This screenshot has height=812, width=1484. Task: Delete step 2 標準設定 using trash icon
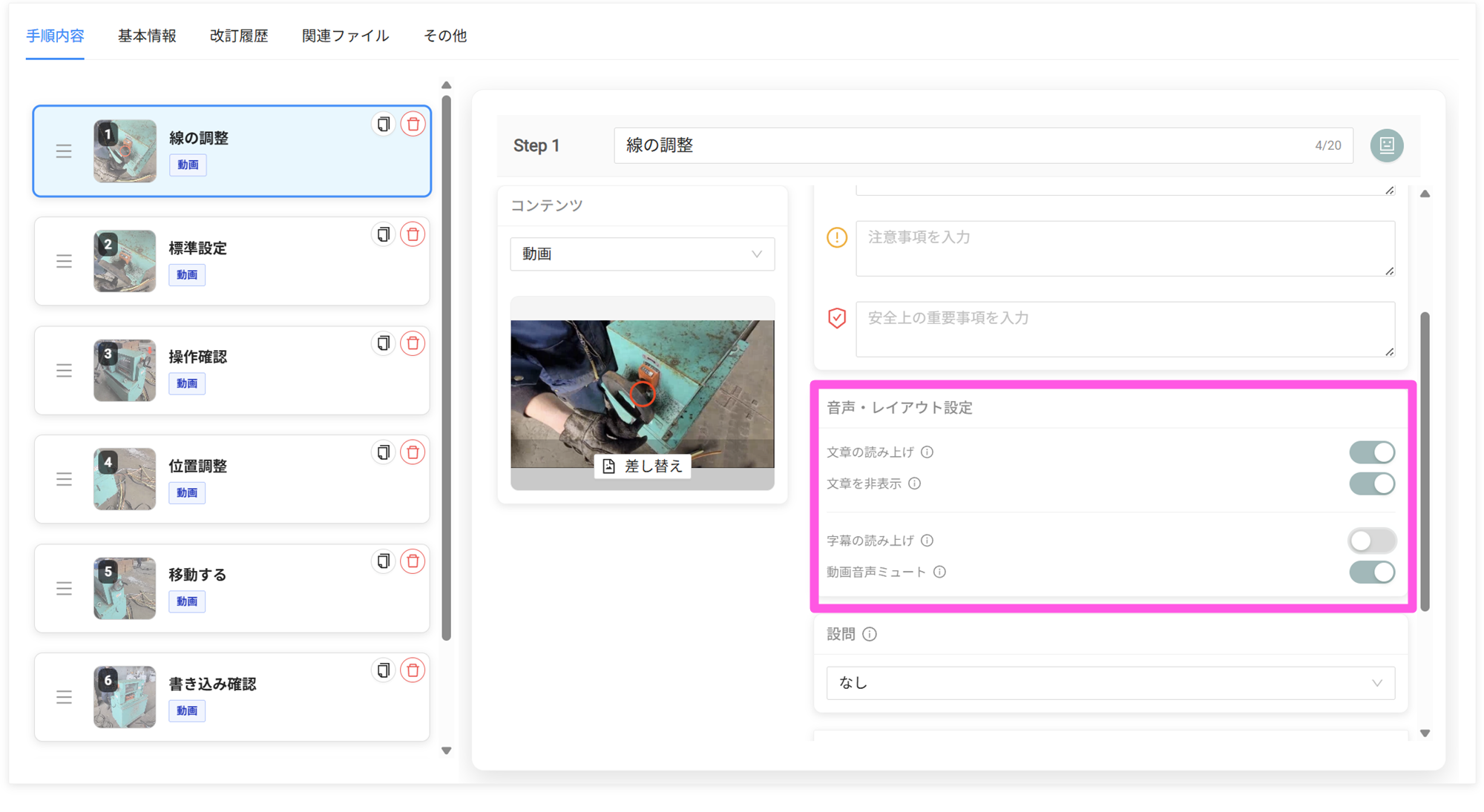413,234
